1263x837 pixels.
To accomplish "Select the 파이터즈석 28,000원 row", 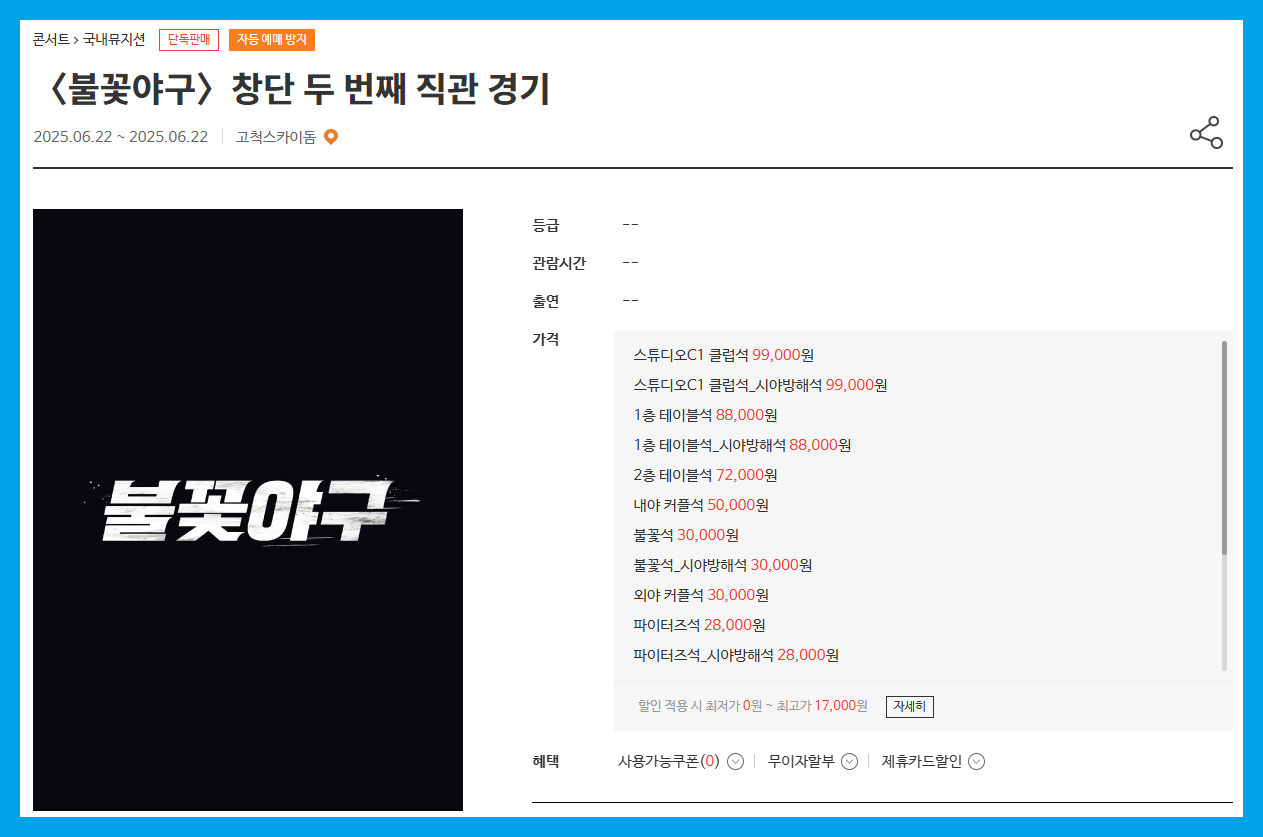I will [x=700, y=625].
